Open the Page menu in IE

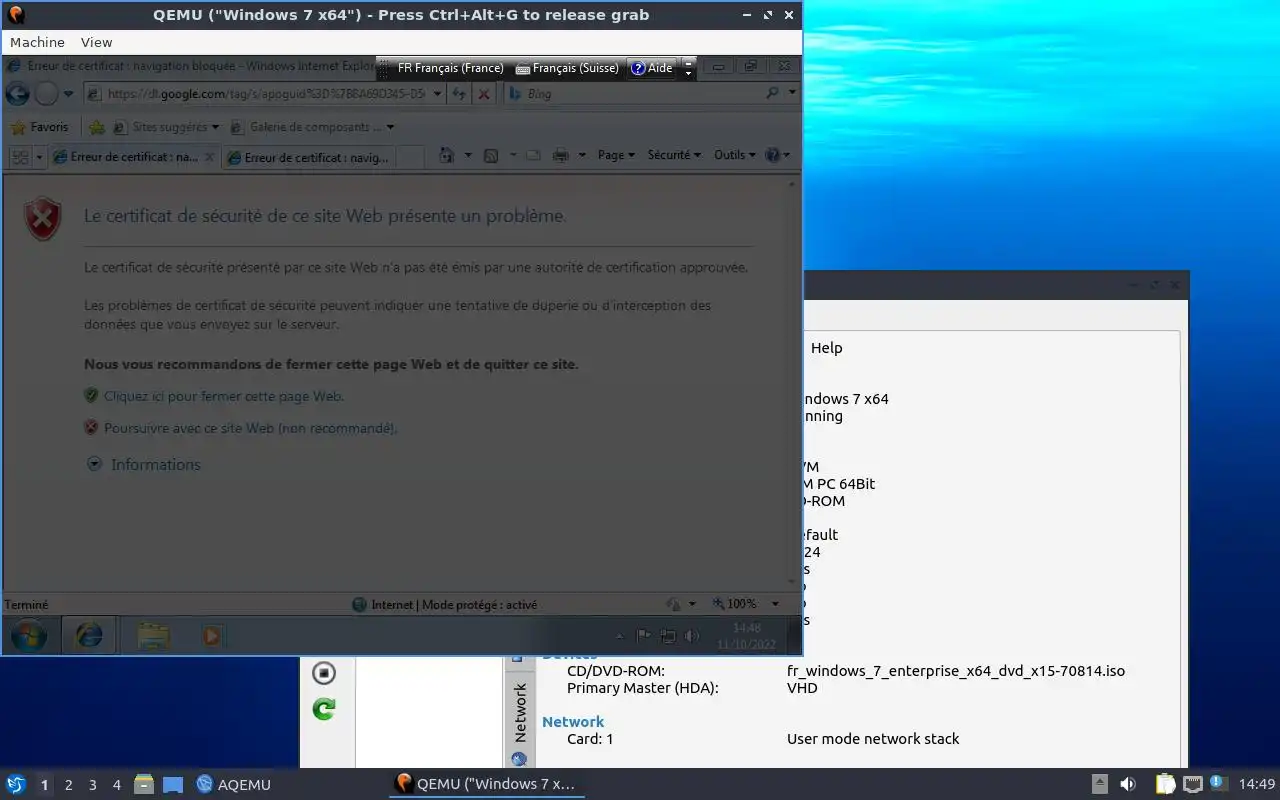coord(616,155)
